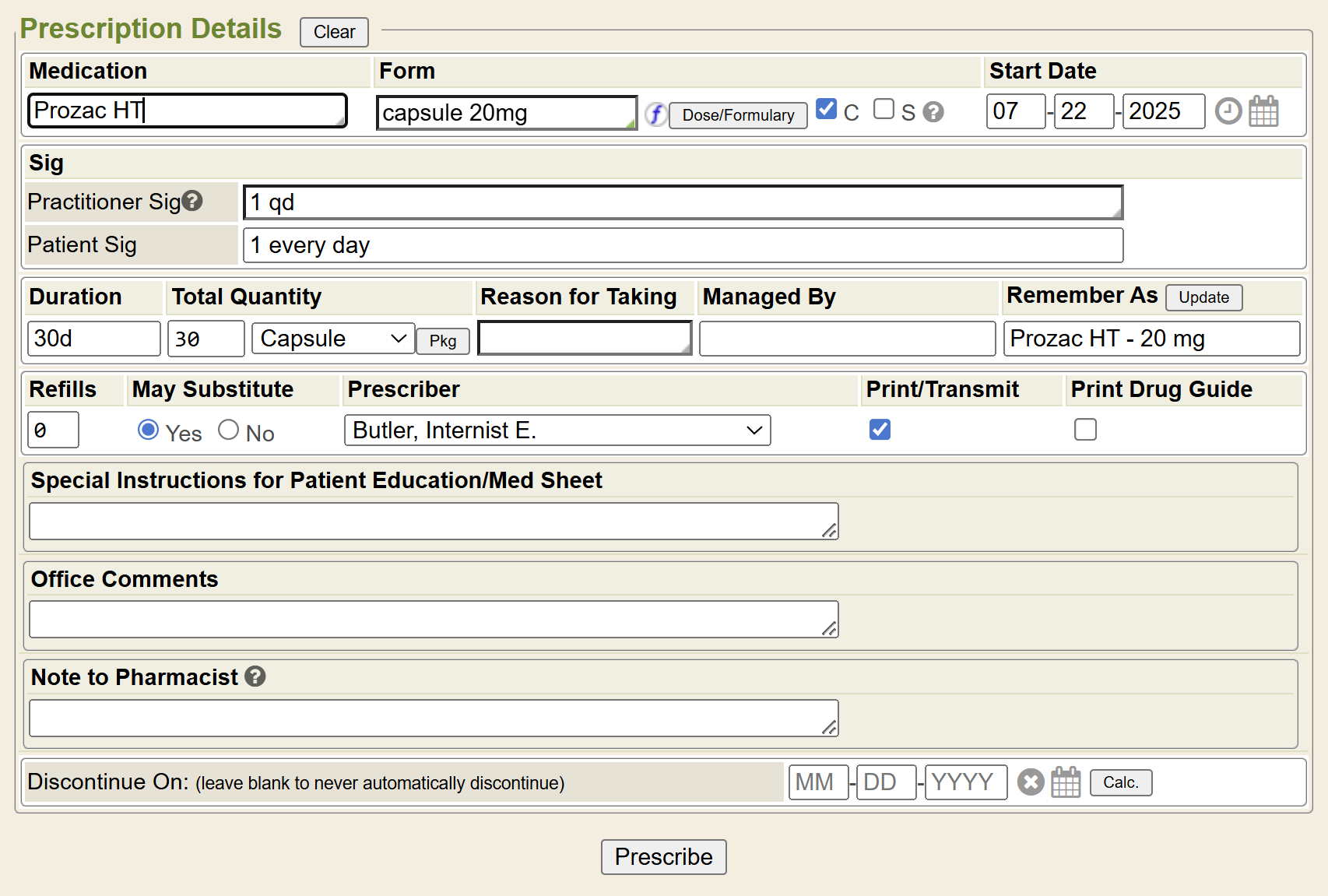This screenshot has height=896, width=1328.
Task: Clear the Discontinue On date with X icon
Action: pyautogui.click(x=1030, y=782)
